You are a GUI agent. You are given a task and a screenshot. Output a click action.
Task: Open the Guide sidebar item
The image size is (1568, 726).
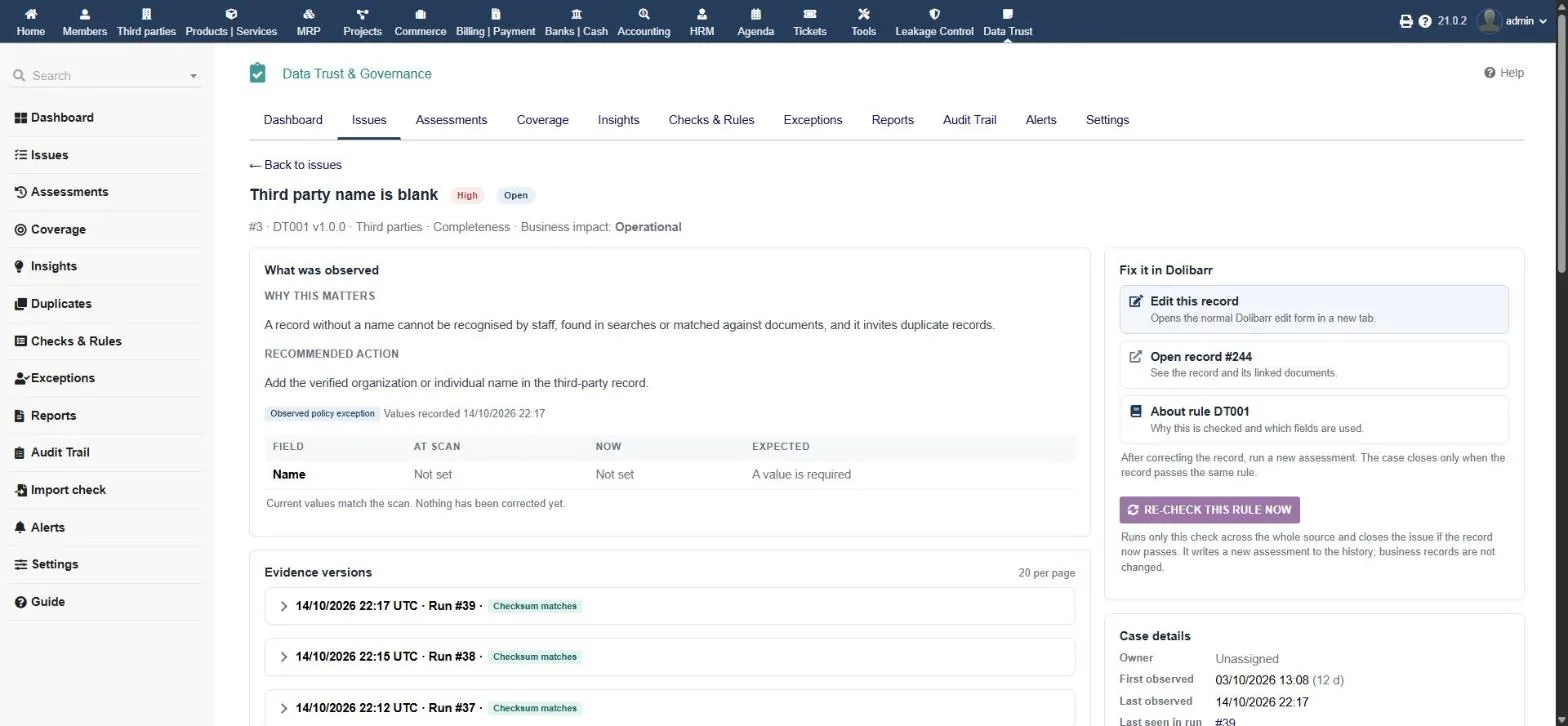click(x=40, y=602)
